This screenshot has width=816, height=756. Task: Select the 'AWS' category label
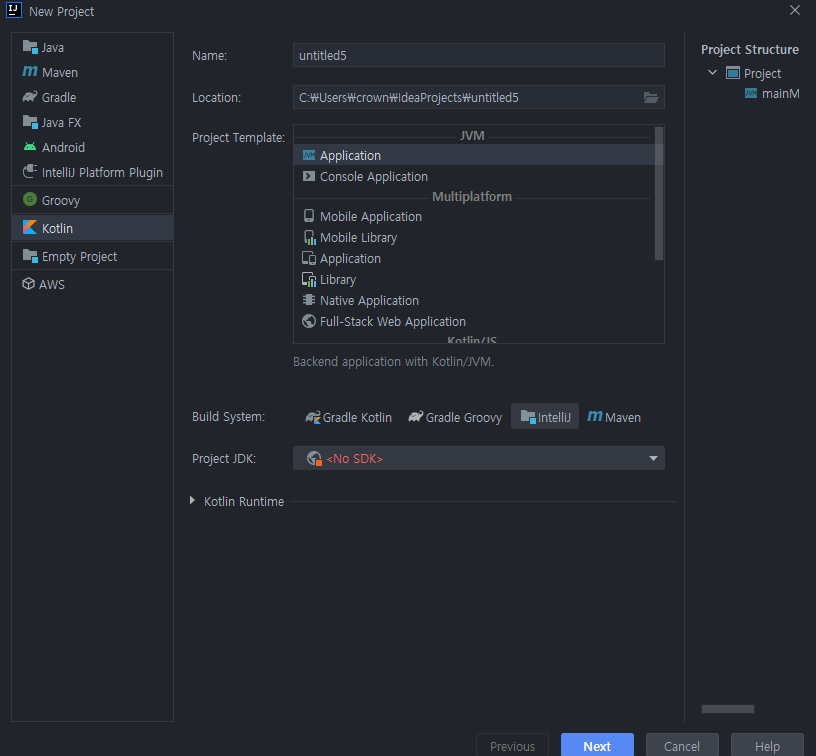[52, 285]
